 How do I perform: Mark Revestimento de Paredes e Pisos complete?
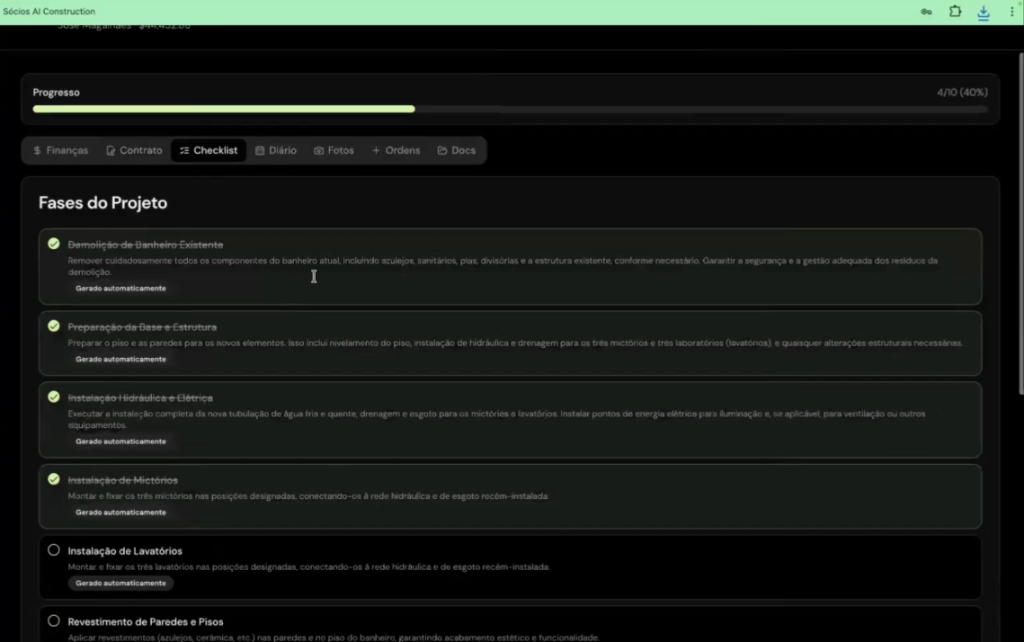tap(54, 620)
